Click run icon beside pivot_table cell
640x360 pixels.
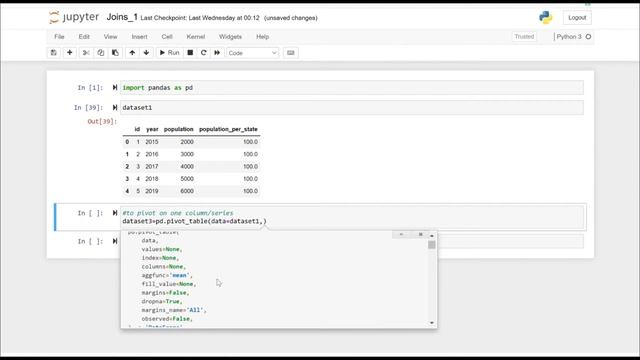[x=115, y=213]
